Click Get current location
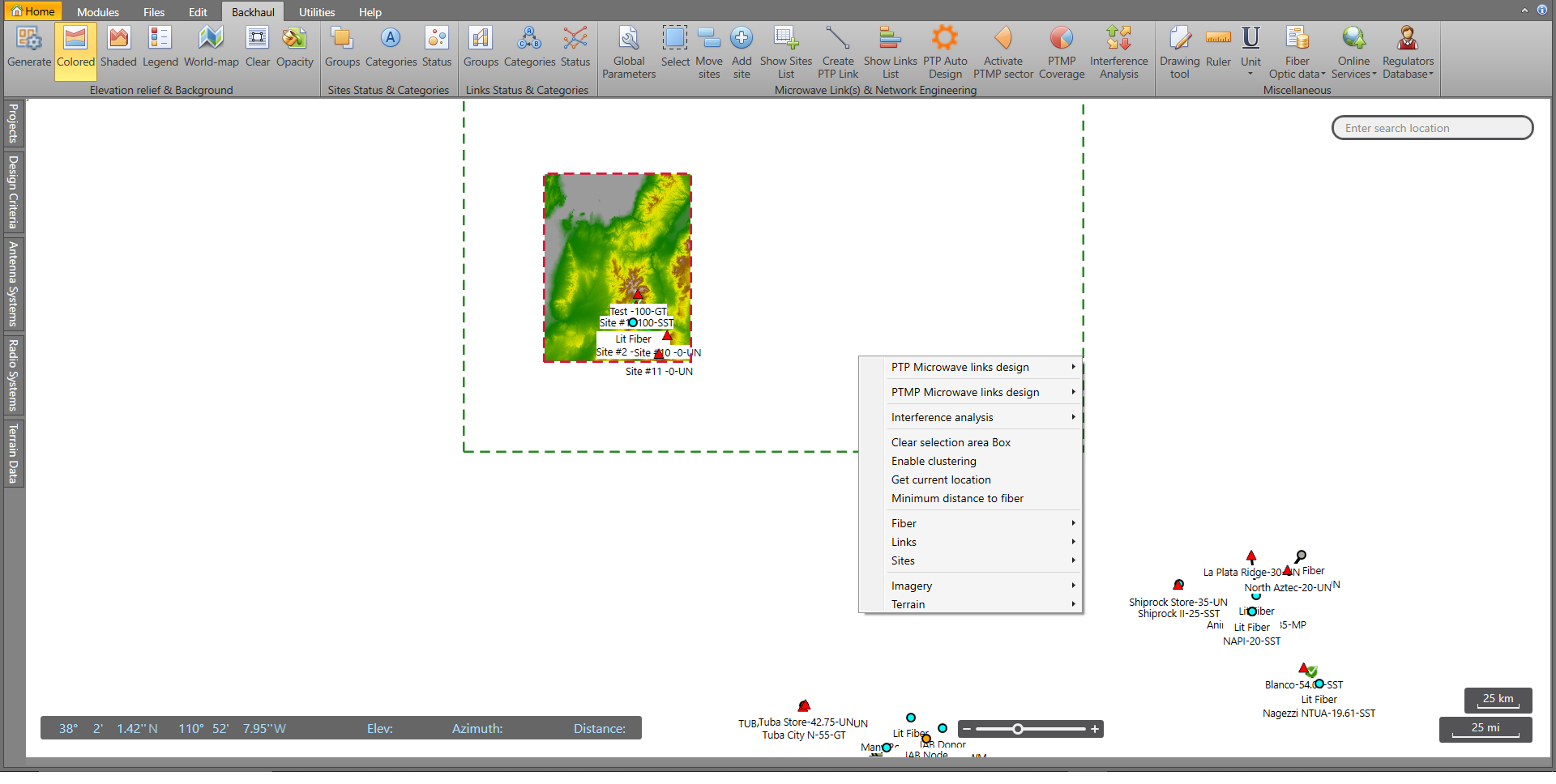This screenshot has height=784, width=1556. click(941, 479)
